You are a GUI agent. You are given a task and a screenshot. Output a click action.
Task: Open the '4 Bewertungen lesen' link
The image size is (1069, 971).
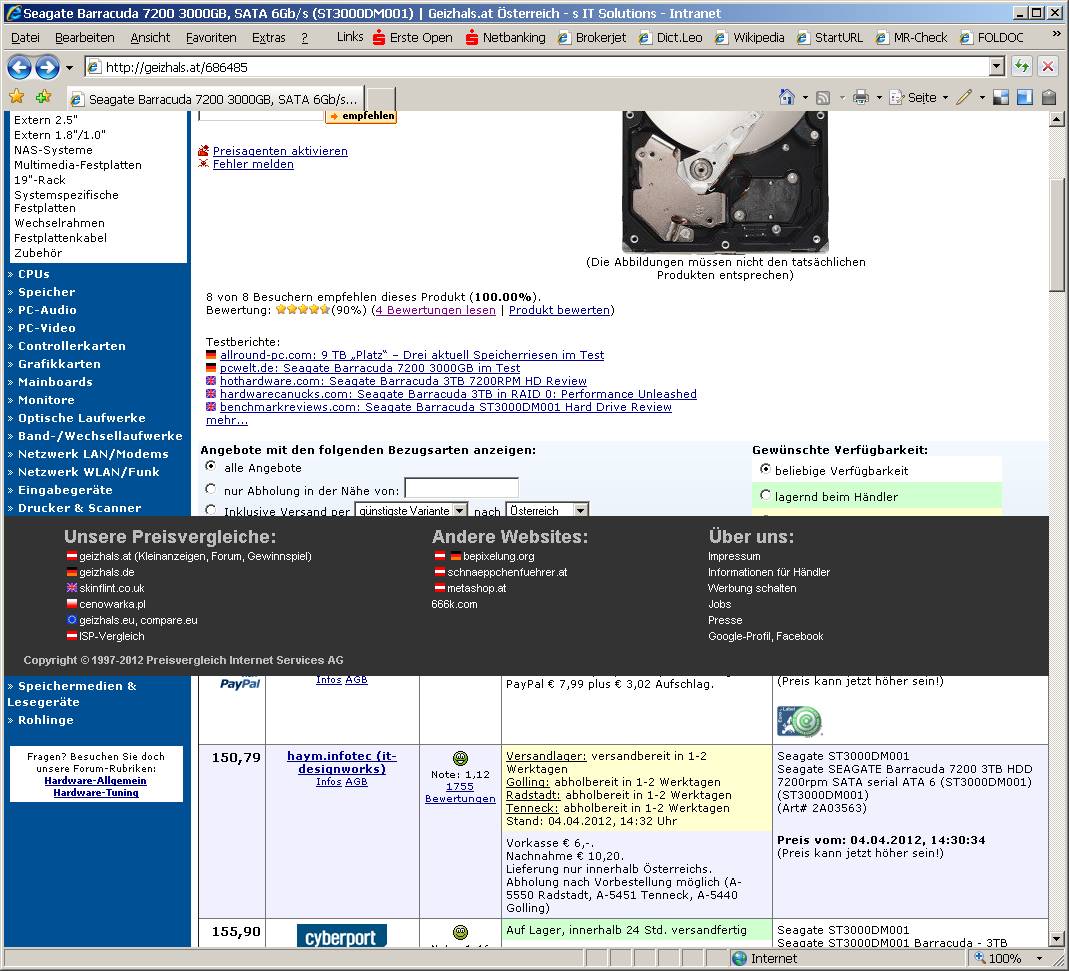[435, 310]
